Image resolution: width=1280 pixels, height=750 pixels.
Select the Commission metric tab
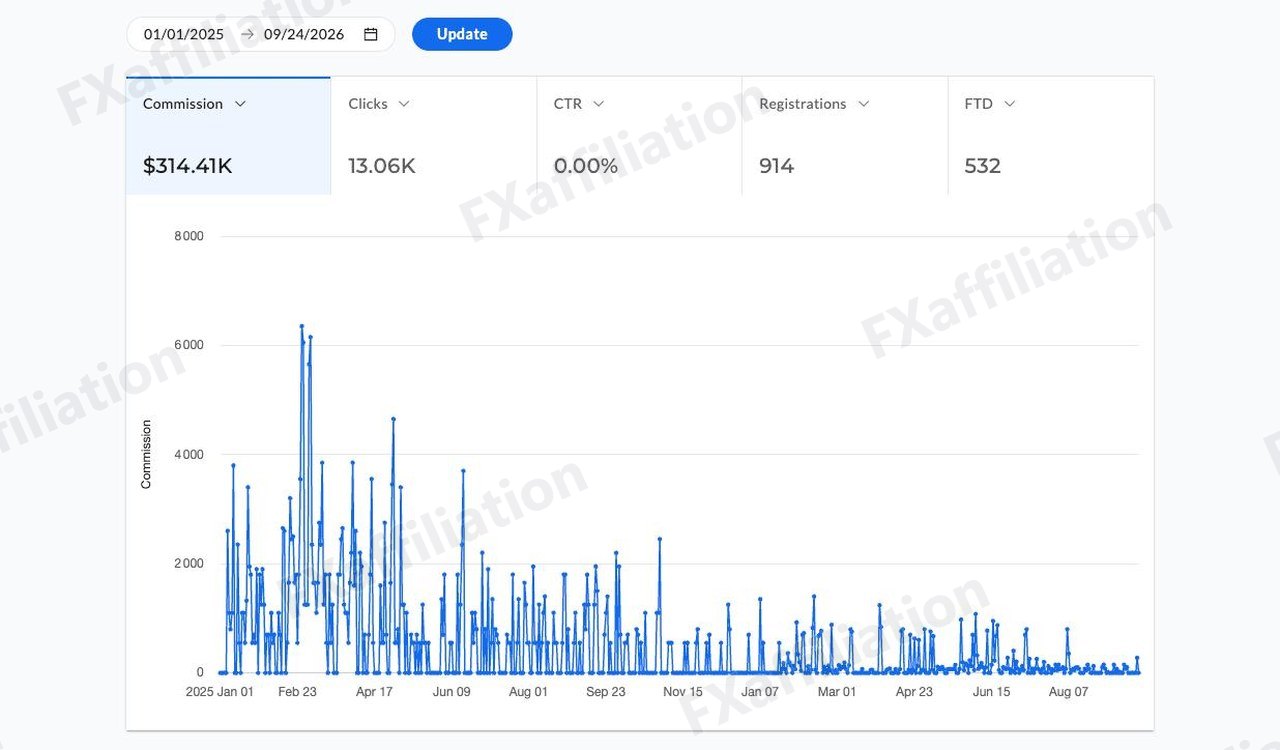(x=228, y=136)
